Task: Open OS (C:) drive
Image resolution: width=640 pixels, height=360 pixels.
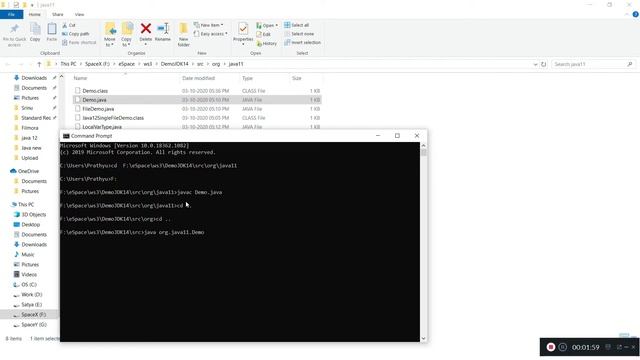Action: tap(29, 284)
